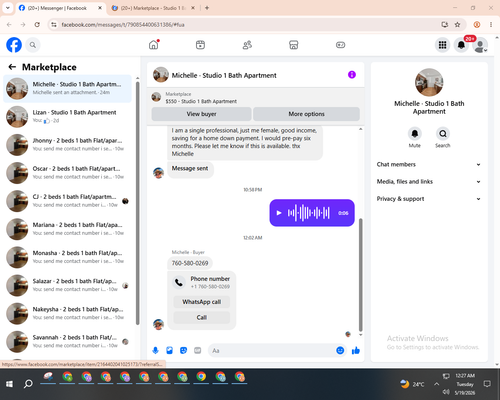Open the Reels video icon
The image size is (500, 400).
tap(200, 45)
